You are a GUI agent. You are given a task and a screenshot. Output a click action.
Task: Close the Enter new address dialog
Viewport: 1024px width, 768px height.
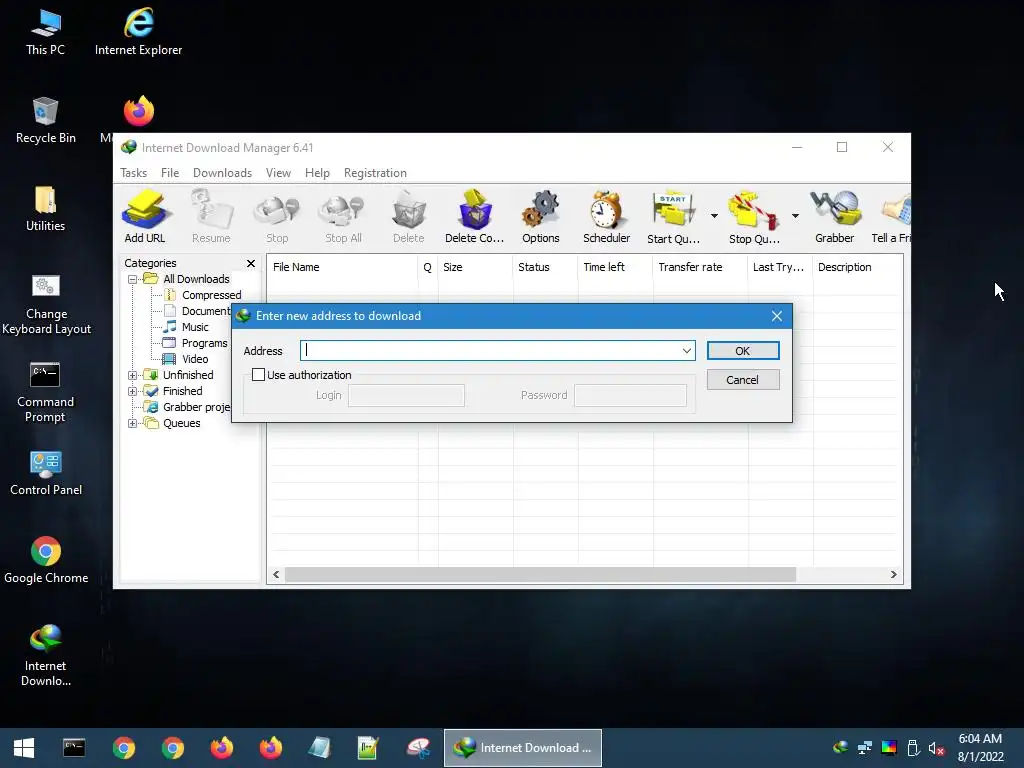[776, 316]
